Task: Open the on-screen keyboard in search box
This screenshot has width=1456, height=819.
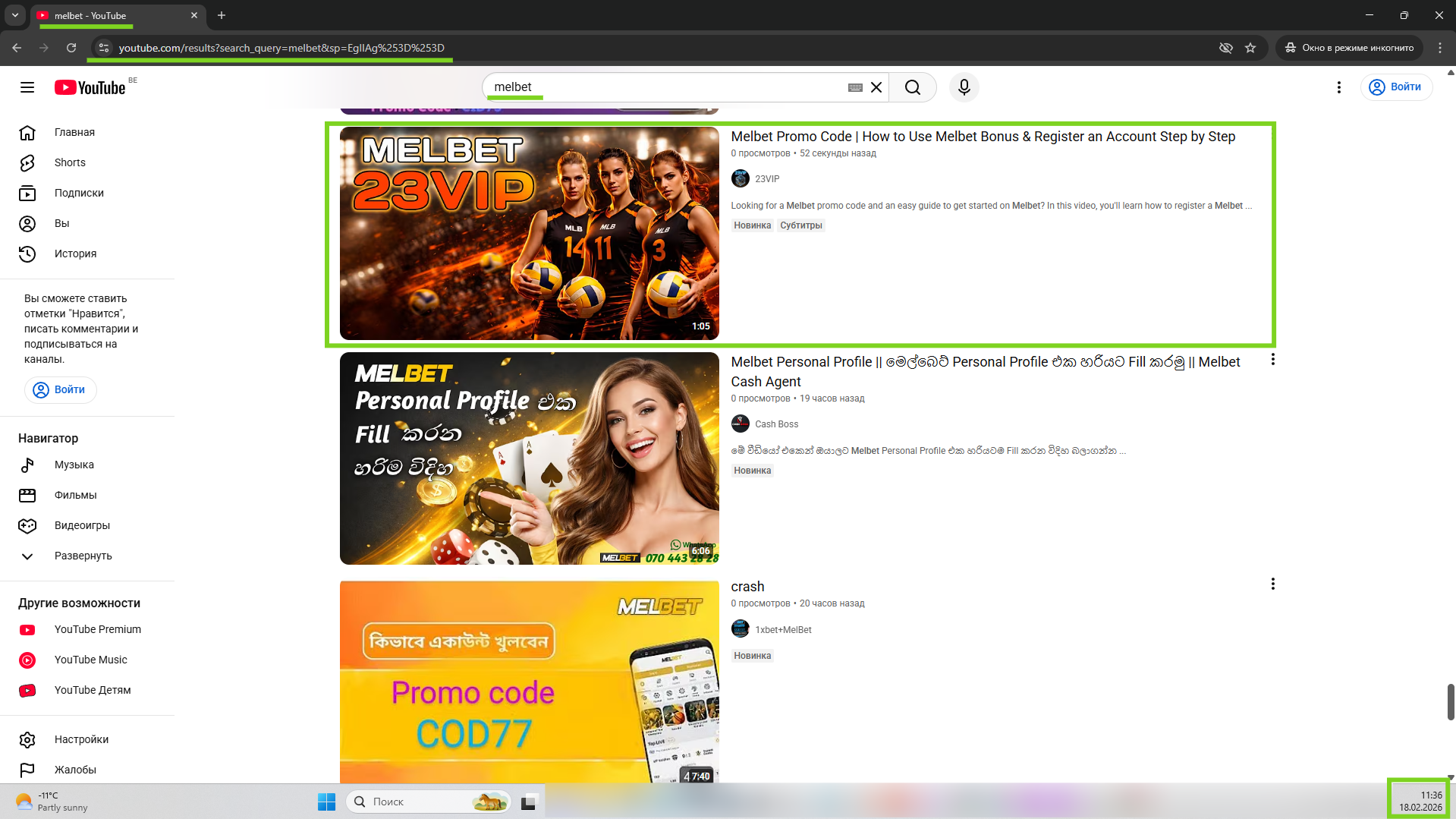Action: coord(855,87)
